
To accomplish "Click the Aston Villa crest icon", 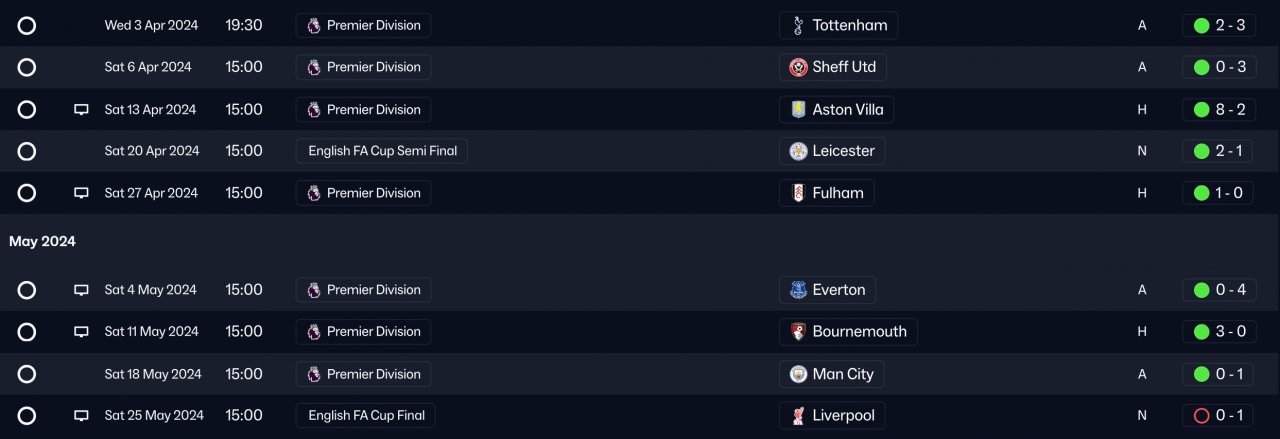I will point(798,109).
